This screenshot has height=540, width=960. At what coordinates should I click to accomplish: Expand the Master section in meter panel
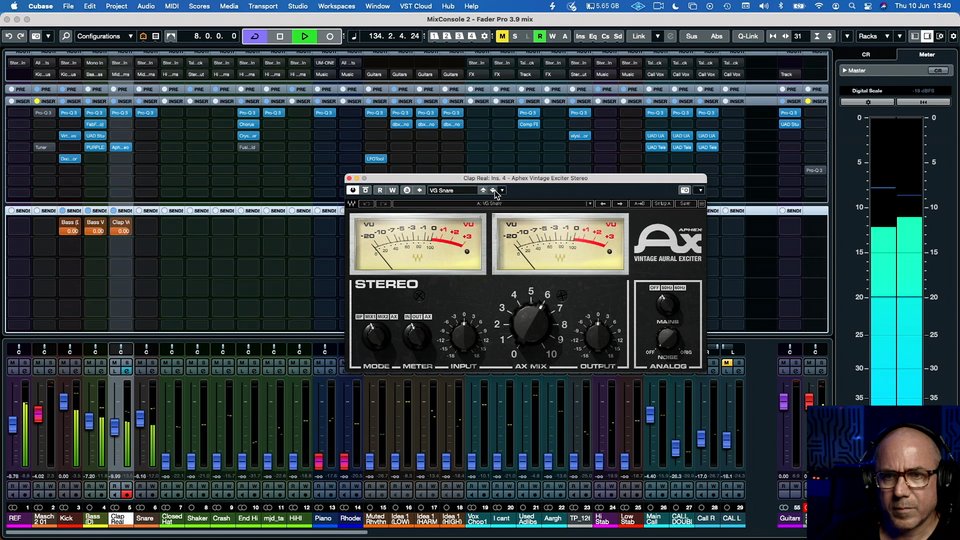(x=845, y=70)
